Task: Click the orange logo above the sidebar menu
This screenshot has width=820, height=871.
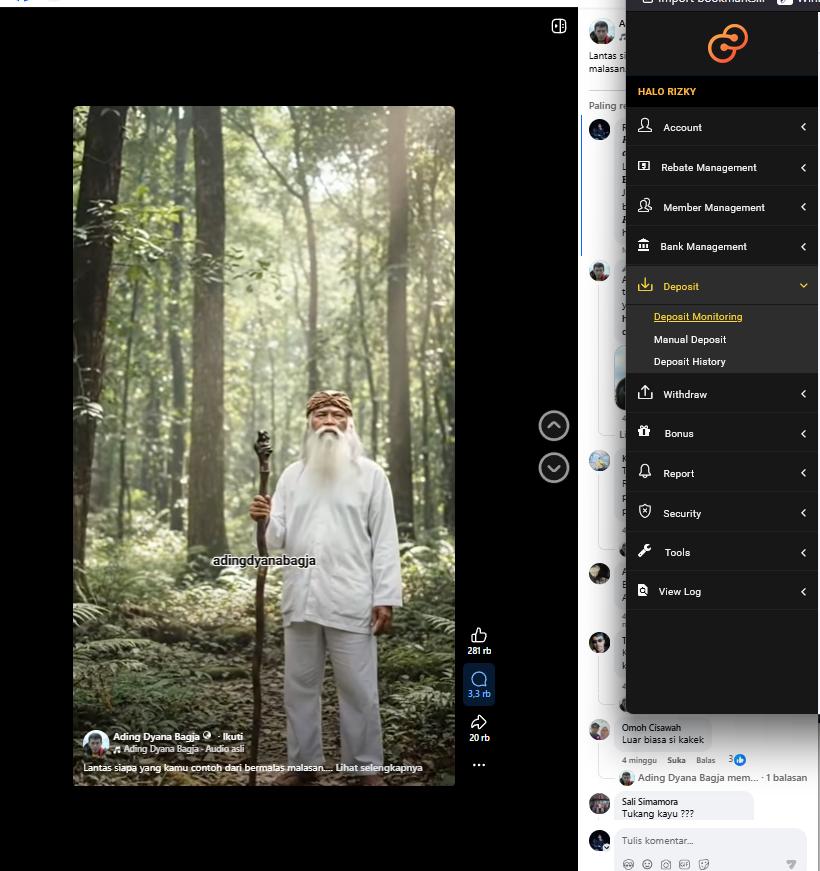Action: coord(727,43)
